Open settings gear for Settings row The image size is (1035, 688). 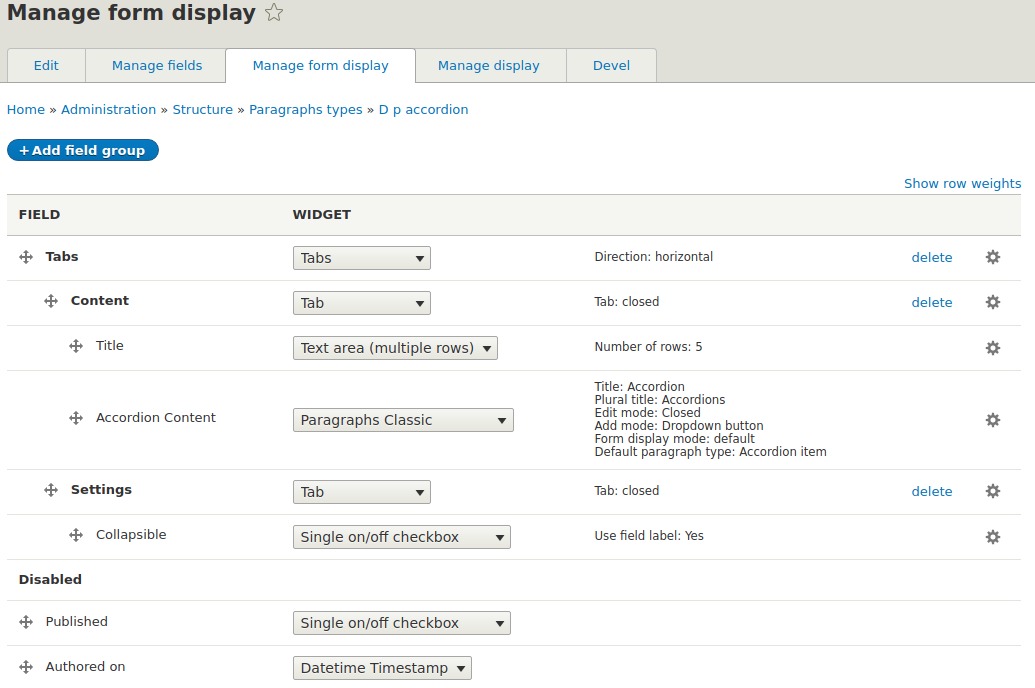[992, 491]
